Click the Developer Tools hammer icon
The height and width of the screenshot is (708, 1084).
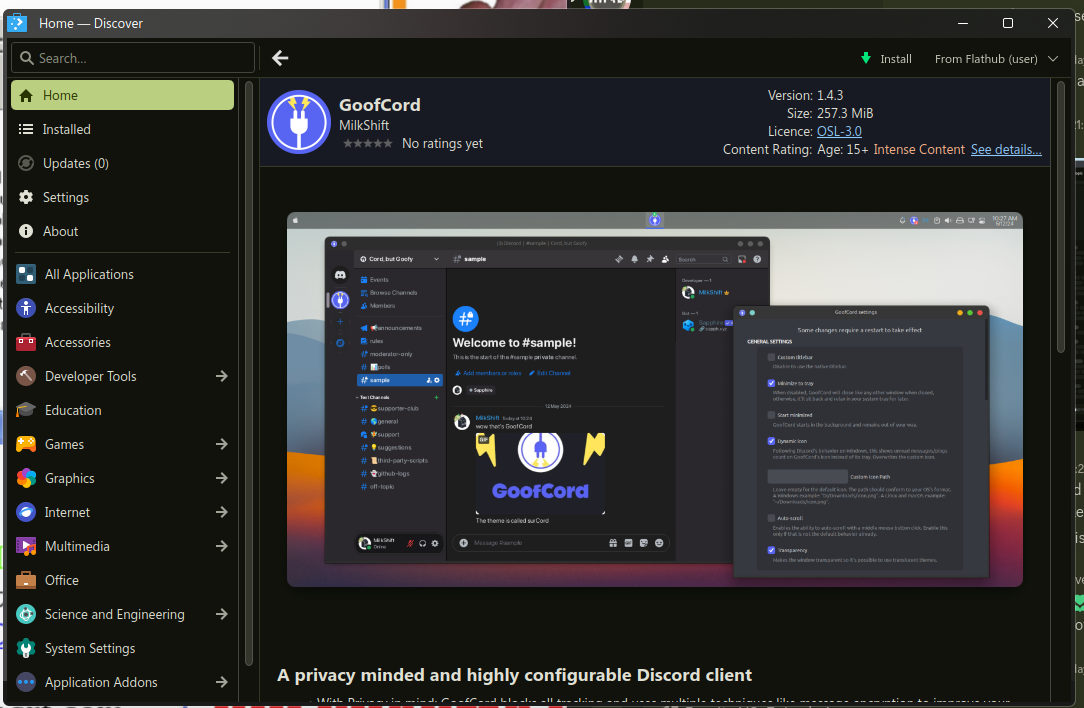[26, 376]
